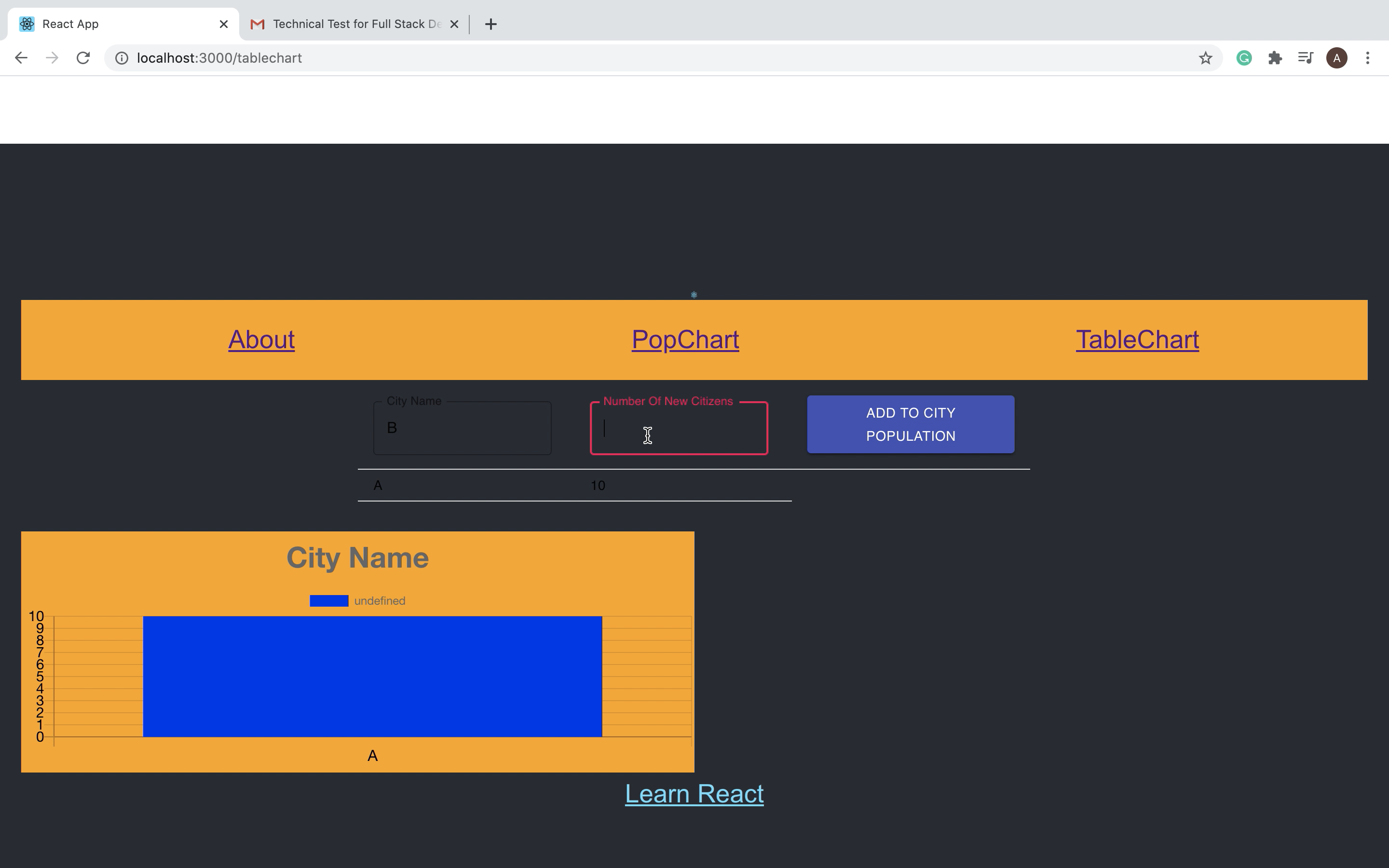Bookmark this page with the star icon
Image resolution: width=1389 pixels, height=868 pixels.
coord(1204,57)
